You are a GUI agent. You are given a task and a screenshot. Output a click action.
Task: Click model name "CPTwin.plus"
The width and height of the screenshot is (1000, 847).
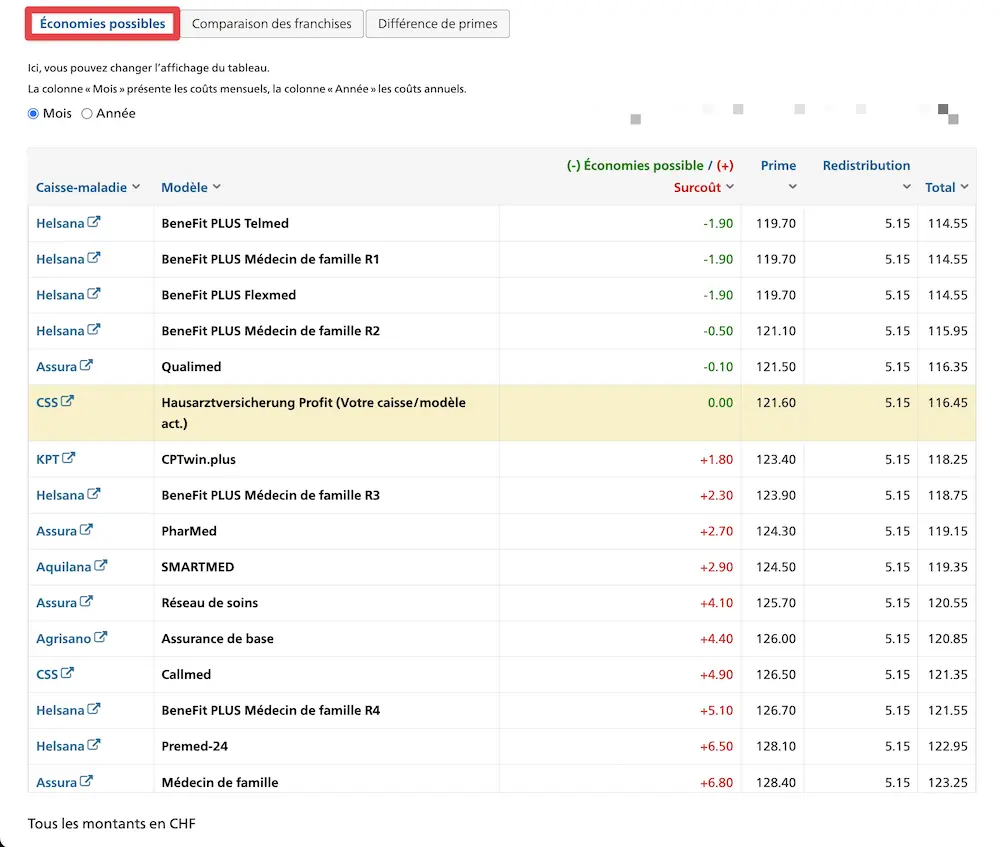[198, 459]
